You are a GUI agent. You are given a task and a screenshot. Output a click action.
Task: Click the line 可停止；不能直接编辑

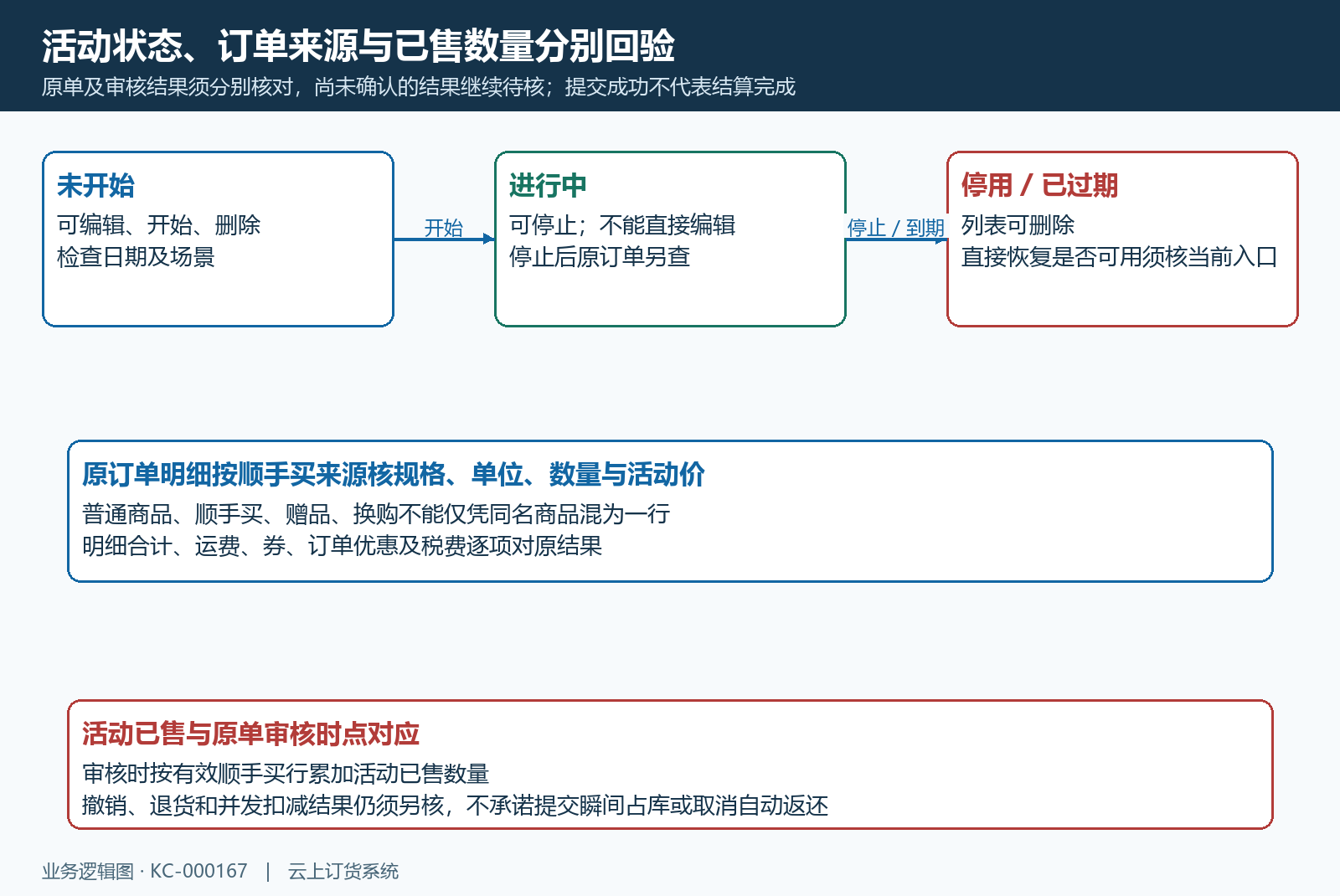(x=622, y=225)
